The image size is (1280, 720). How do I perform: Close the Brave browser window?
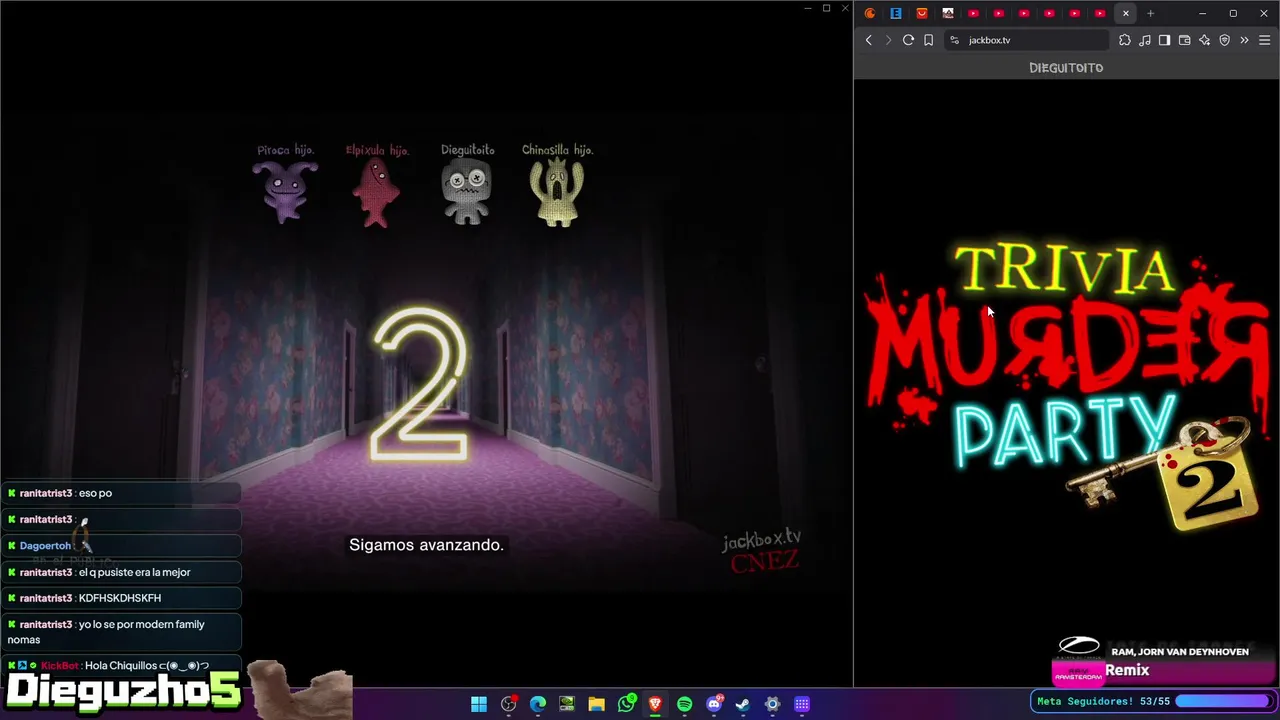point(1262,13)
